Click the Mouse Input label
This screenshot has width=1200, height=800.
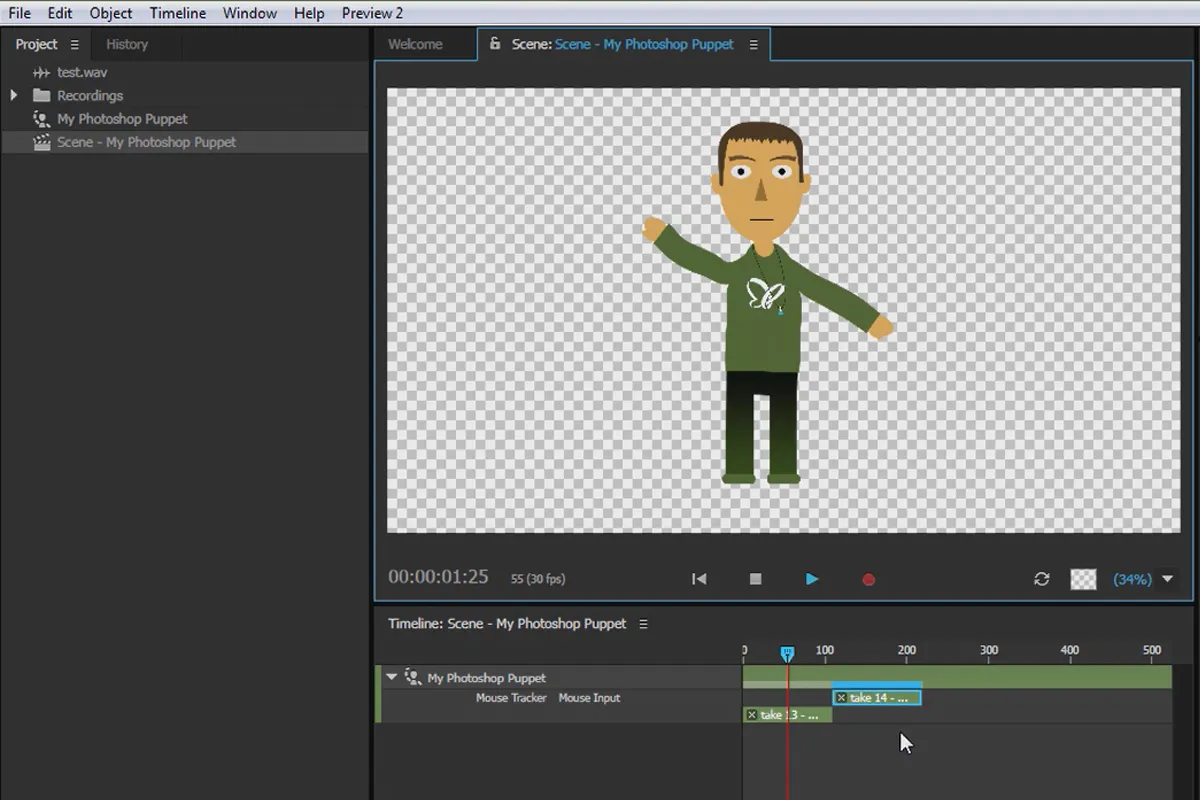pos(589,698)
